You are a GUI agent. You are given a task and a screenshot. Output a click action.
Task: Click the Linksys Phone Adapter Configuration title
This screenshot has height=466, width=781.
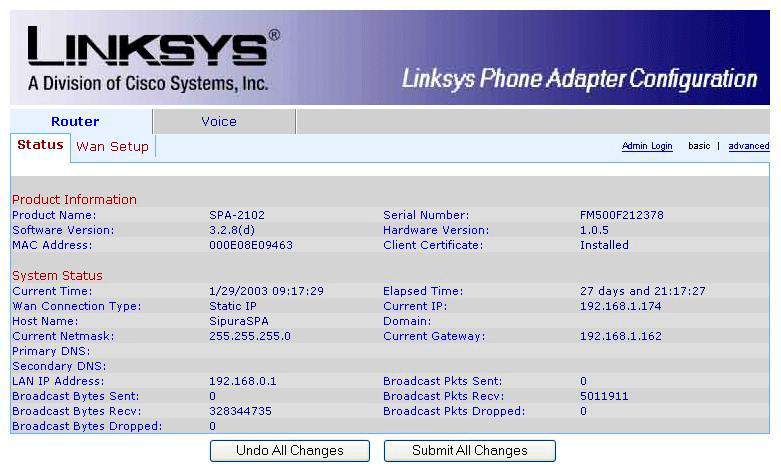click(579, 79)
